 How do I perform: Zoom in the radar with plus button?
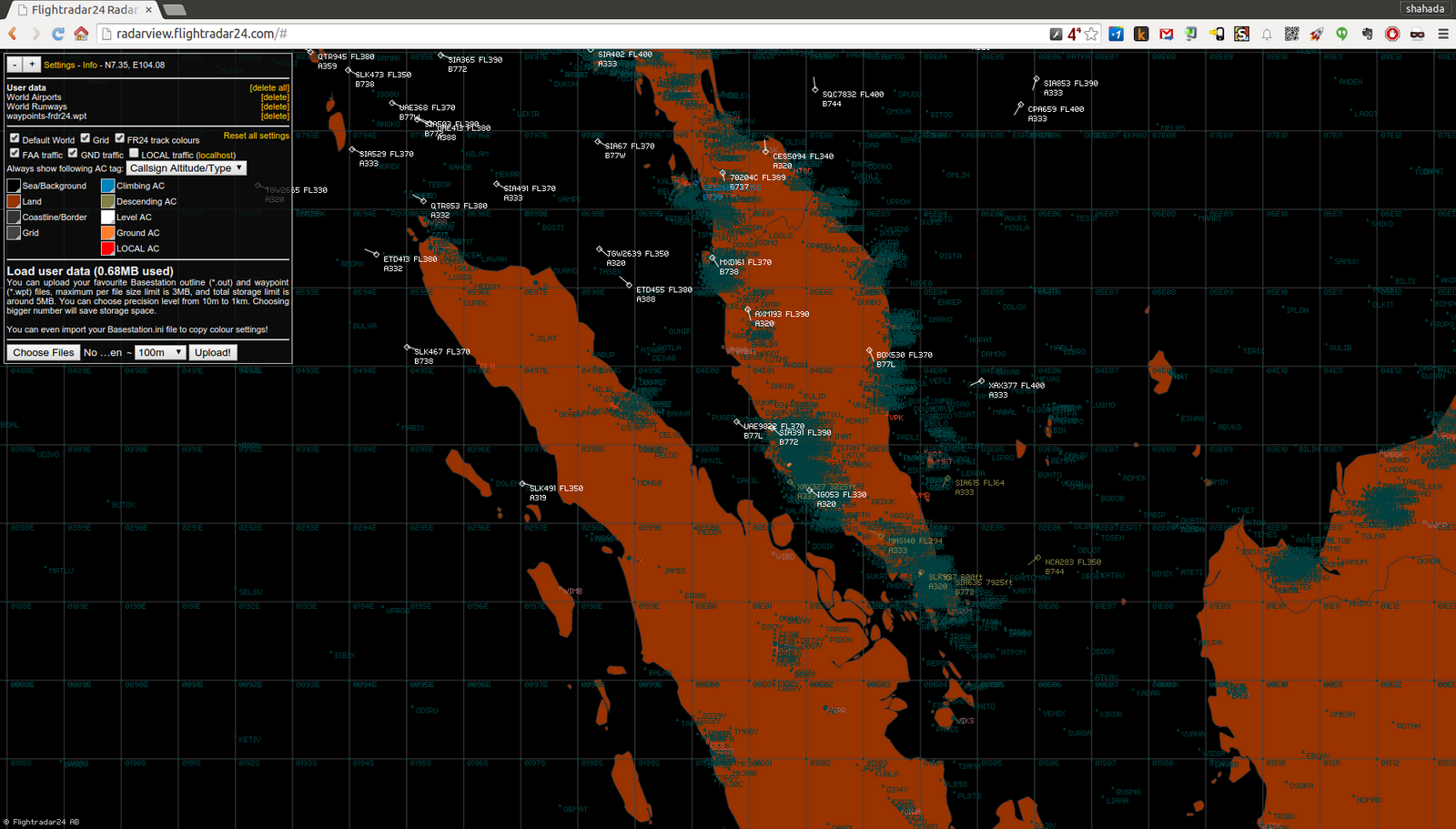click(32, 65)
